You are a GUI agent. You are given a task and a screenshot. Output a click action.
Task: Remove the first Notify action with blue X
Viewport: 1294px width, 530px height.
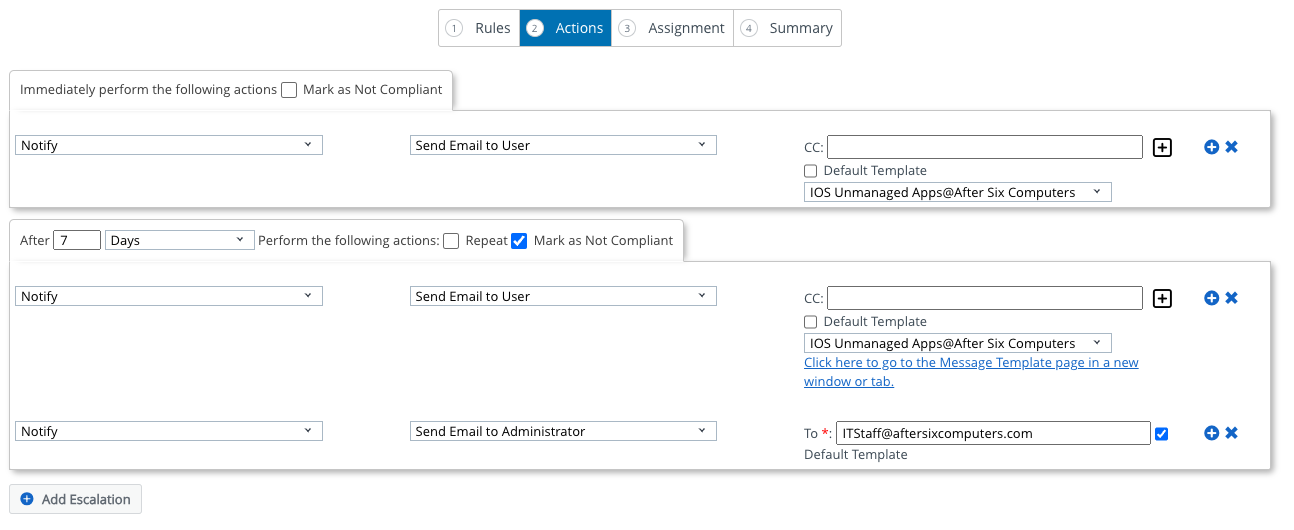click(x=1231, y=147)
